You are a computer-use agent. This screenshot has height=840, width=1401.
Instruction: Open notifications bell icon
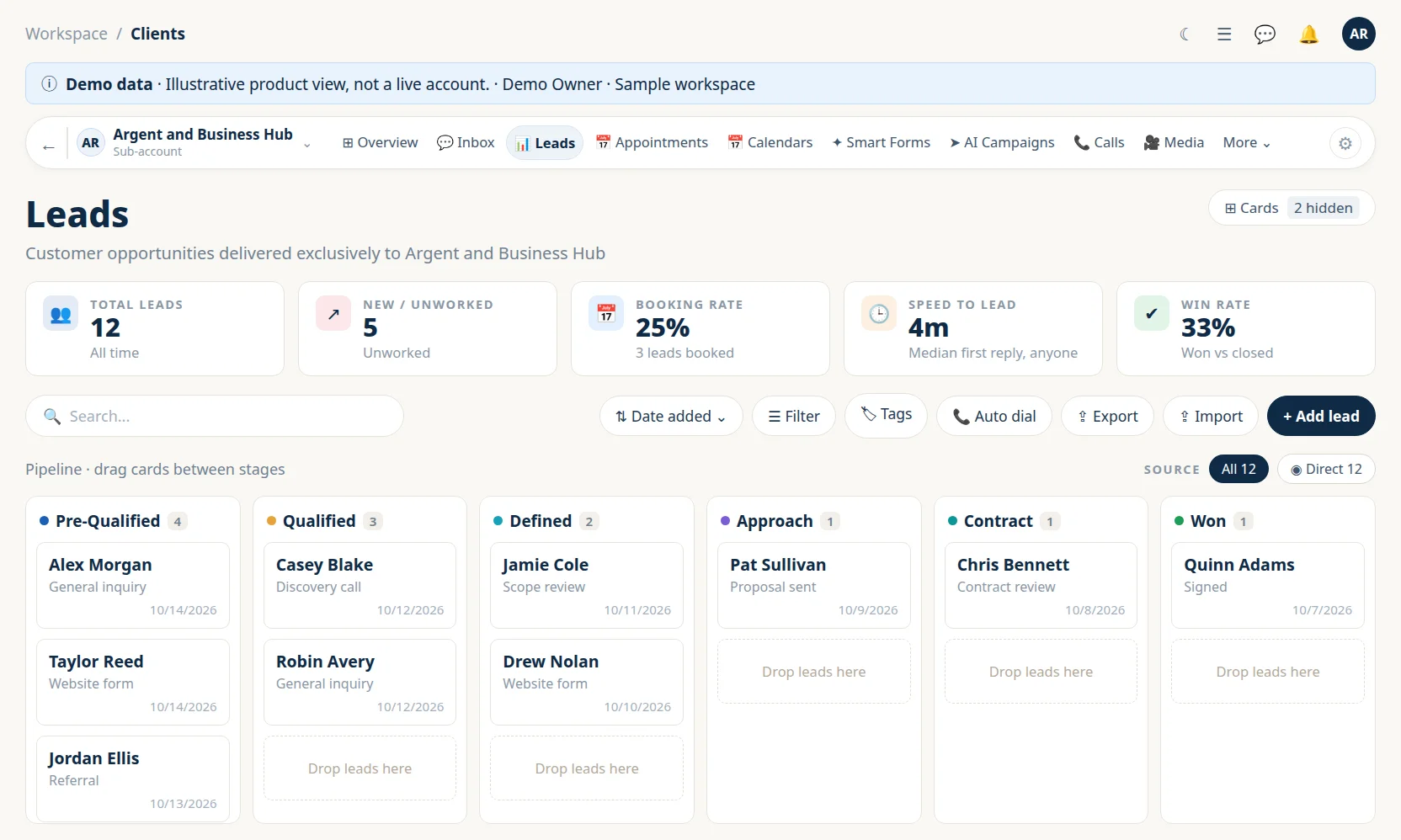1308,35
